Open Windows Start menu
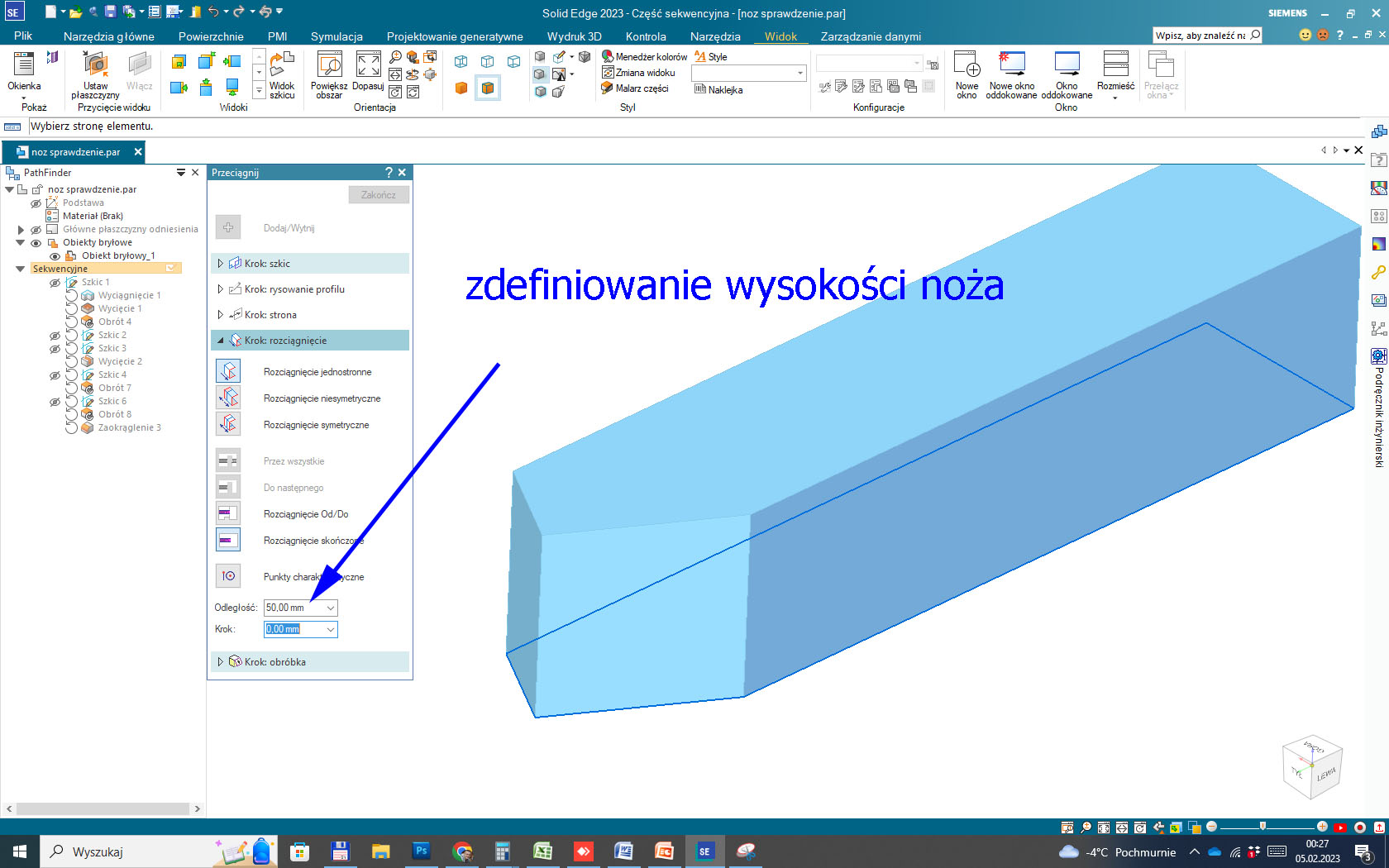Viewport: 1389px width, 868px height. [19, 851]
